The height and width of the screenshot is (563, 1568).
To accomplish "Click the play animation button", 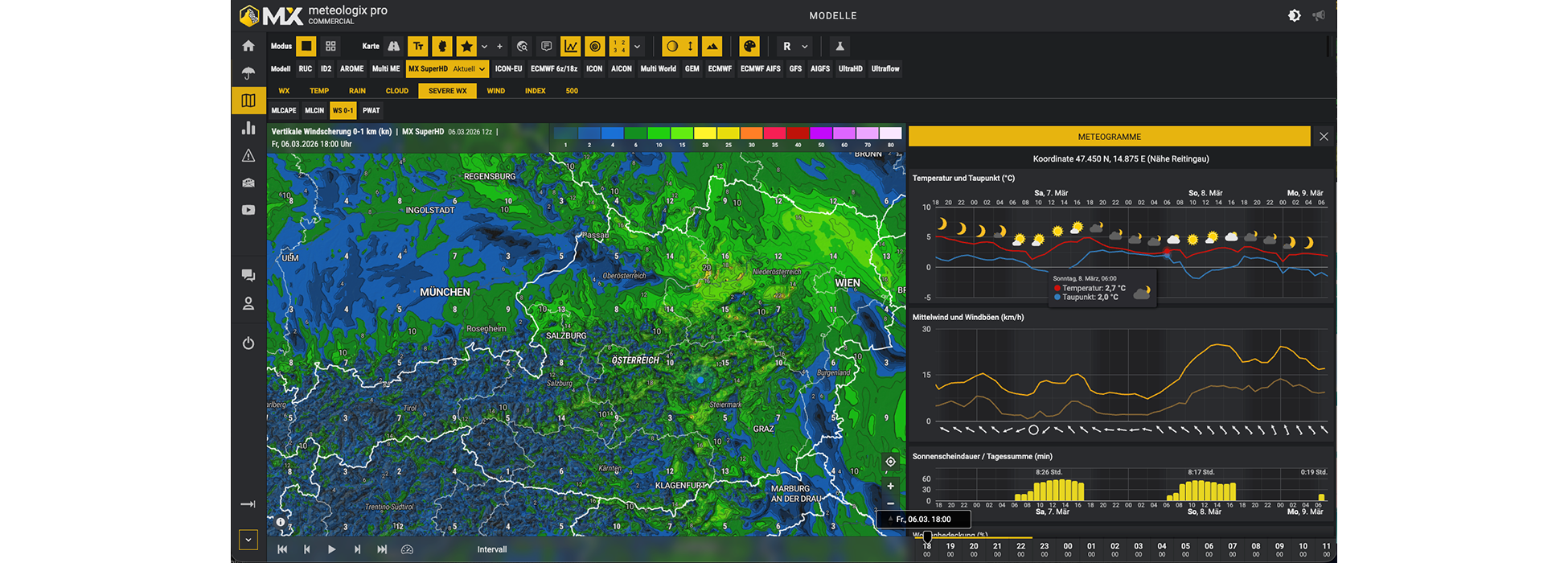I will 331,549.
